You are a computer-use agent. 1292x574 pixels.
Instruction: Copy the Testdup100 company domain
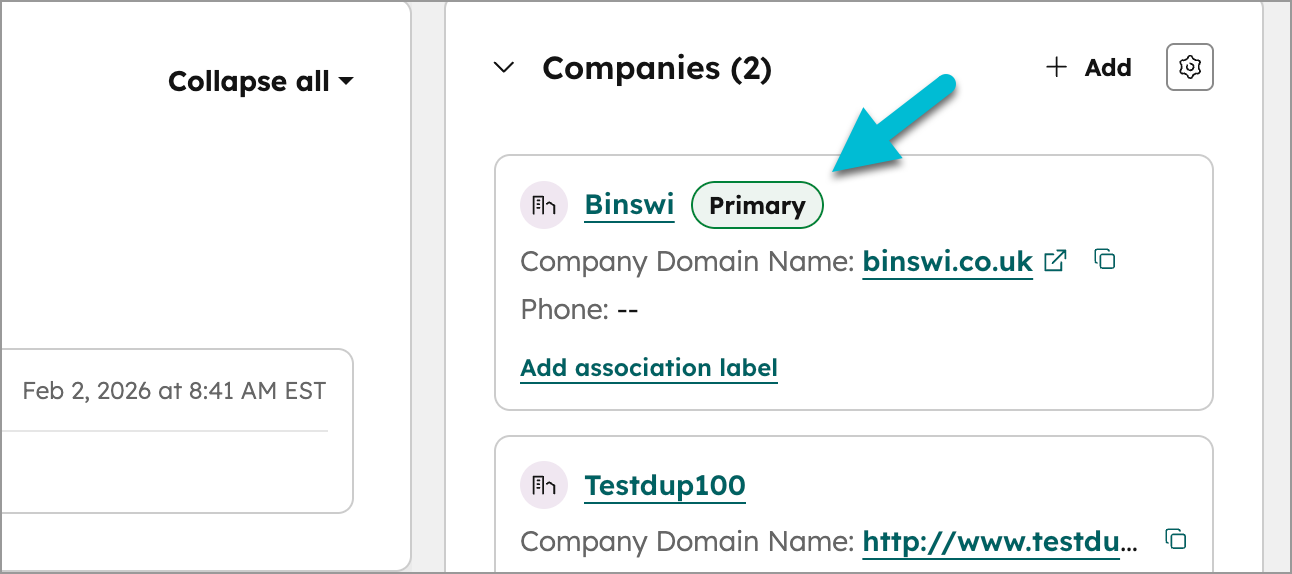(x=1176, y=540)
